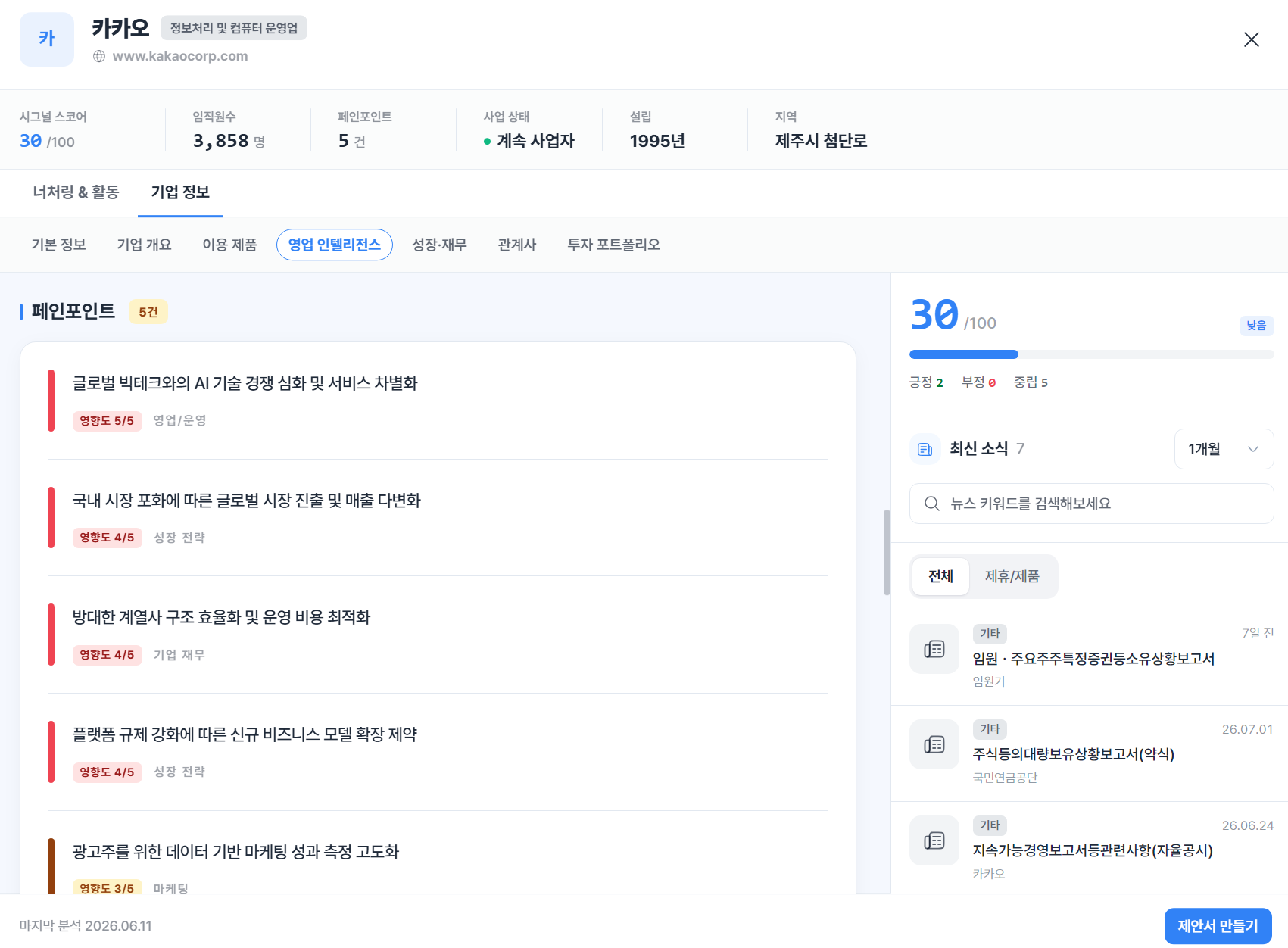Click the 계속 사업자 business status
The image size is (1288, 948).
[x=529, y=141]
